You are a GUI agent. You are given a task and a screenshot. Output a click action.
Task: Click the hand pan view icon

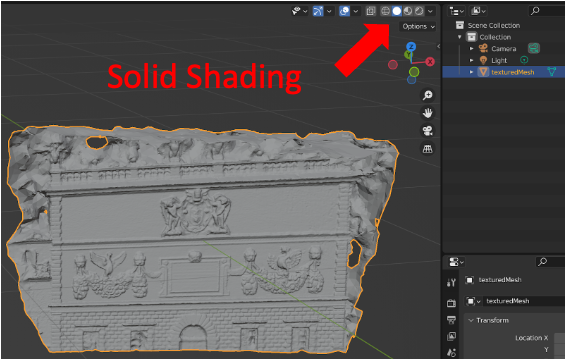[428, 113]
